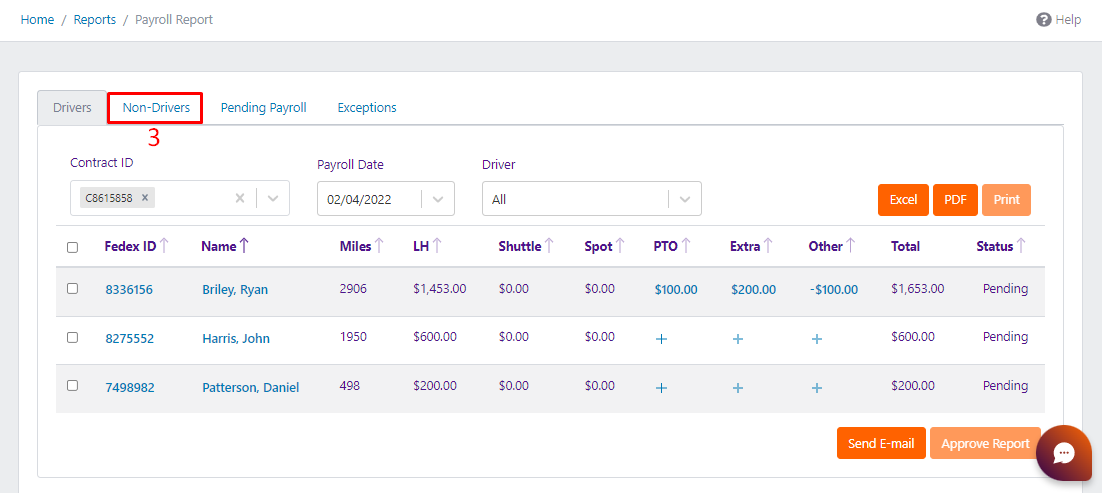Open the chat support bubble
The height and width of the screenshot is (493, 1102).
click(1063, 453)
